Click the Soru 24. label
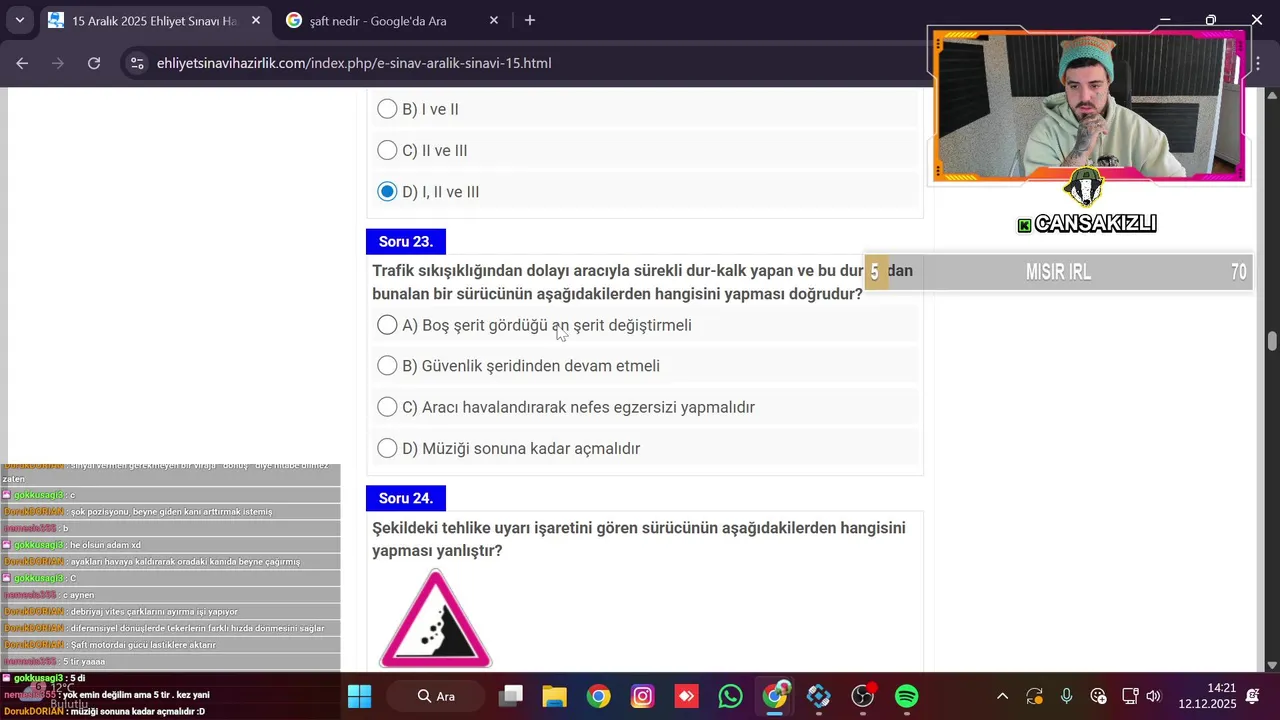This screenshot has width=1280, height=720. pyautogui.click(x=406, y=498)
